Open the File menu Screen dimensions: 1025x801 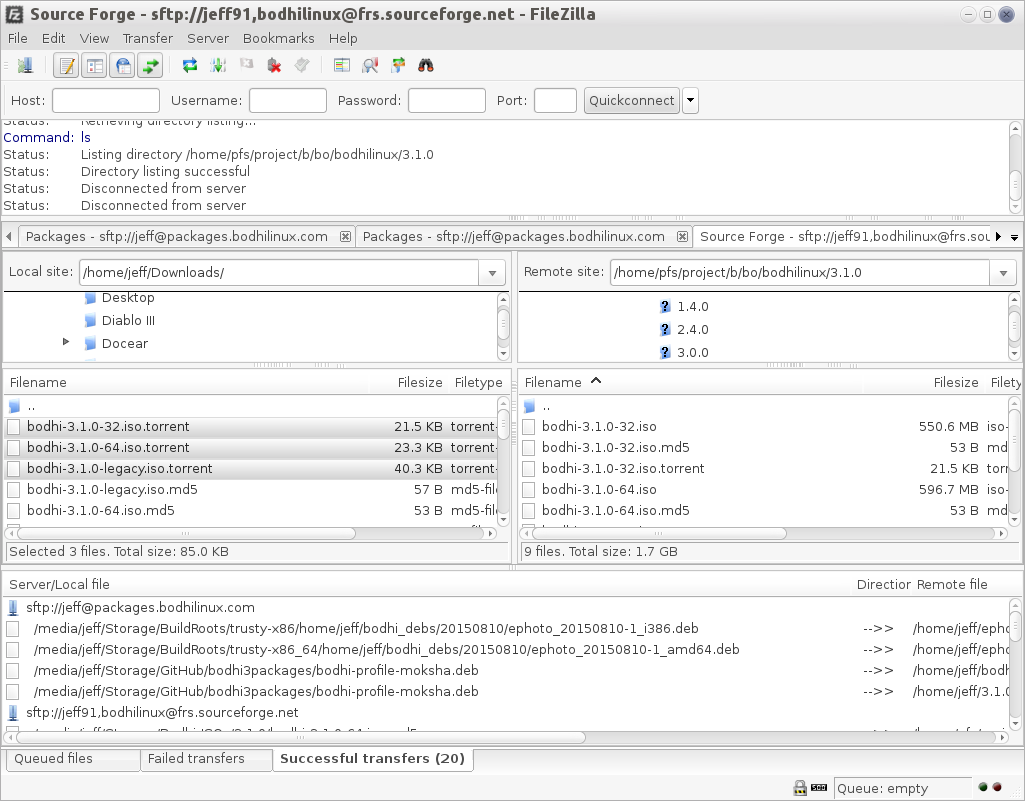click(18, 39)
